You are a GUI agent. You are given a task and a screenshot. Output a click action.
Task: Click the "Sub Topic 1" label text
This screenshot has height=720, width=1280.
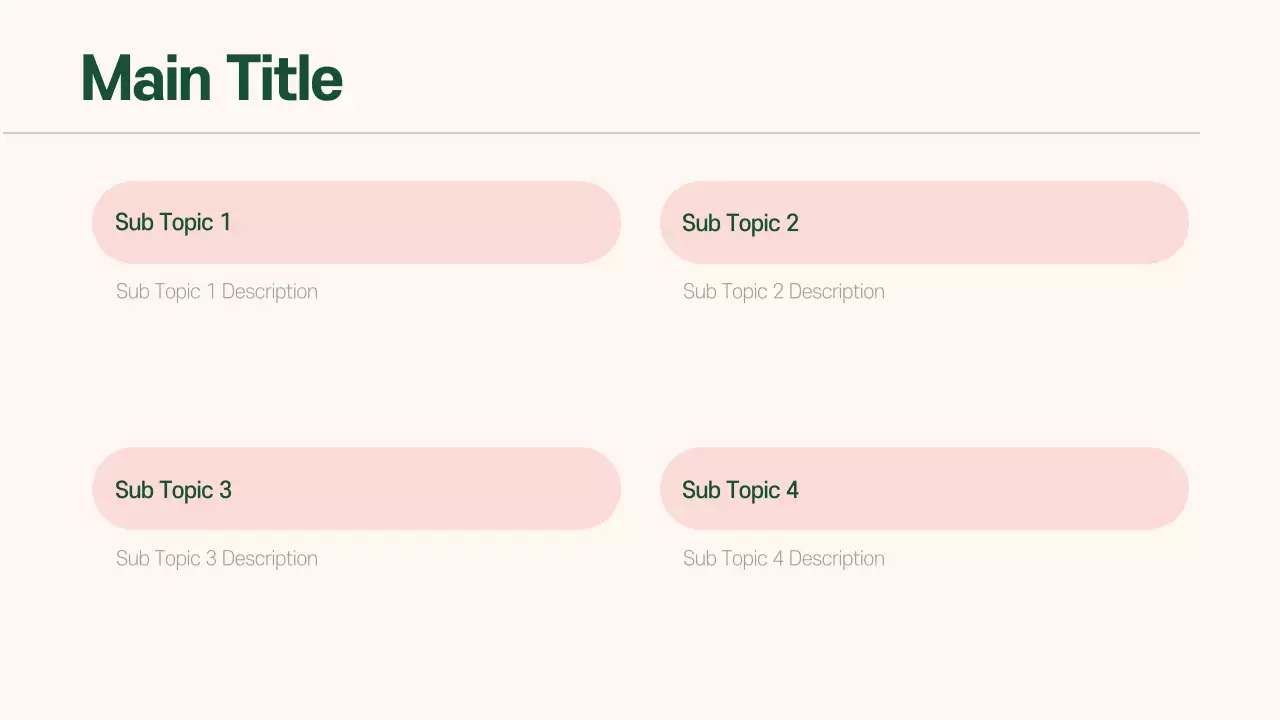tap(173, 222)
